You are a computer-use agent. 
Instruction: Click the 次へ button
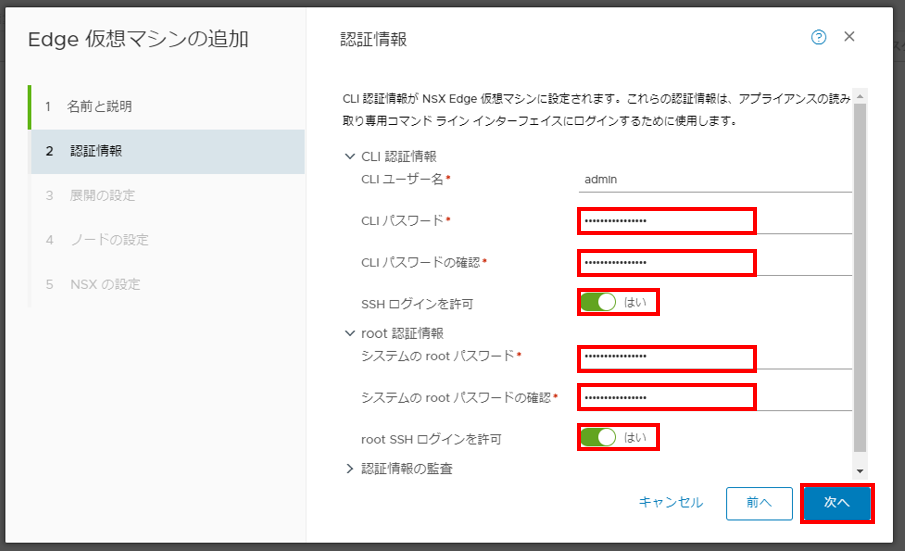pos(837,503)
